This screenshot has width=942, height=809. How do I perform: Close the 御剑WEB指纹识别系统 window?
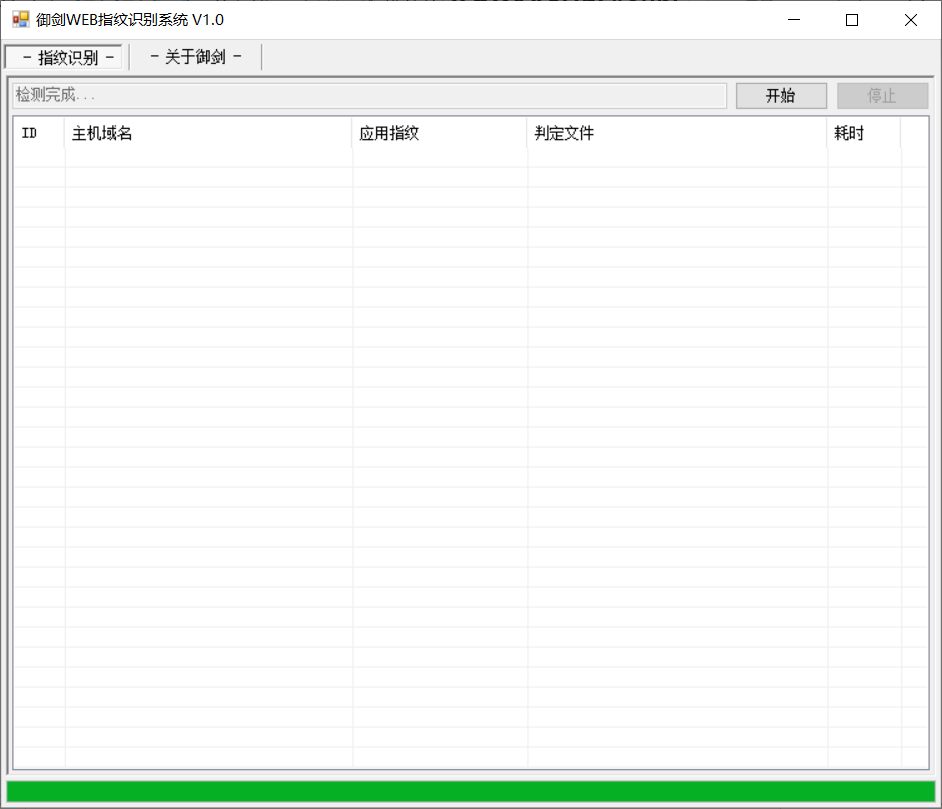[x=910, y=20]
